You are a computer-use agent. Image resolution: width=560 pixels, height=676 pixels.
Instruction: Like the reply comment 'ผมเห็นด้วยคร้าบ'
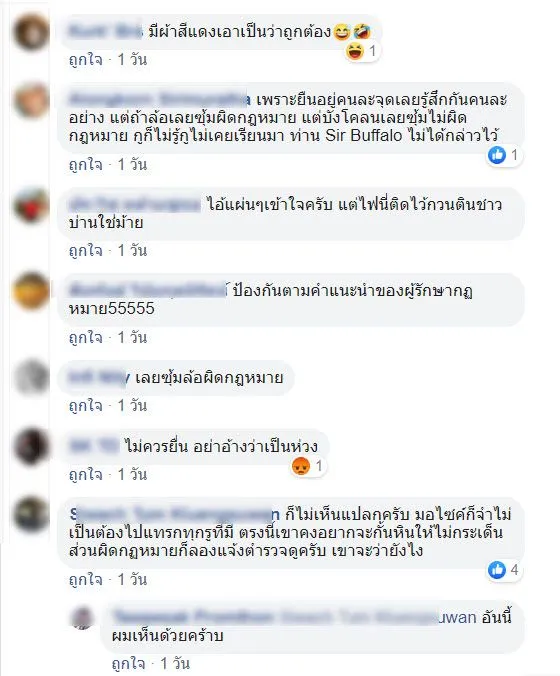click(x=128, y=663)
